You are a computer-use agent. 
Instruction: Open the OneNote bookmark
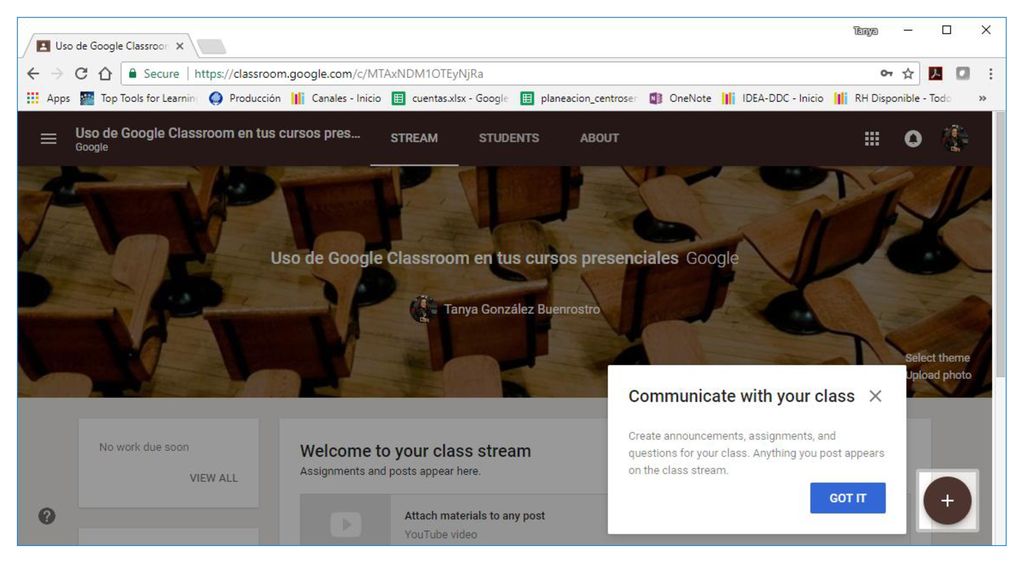[x=680, y=98]
